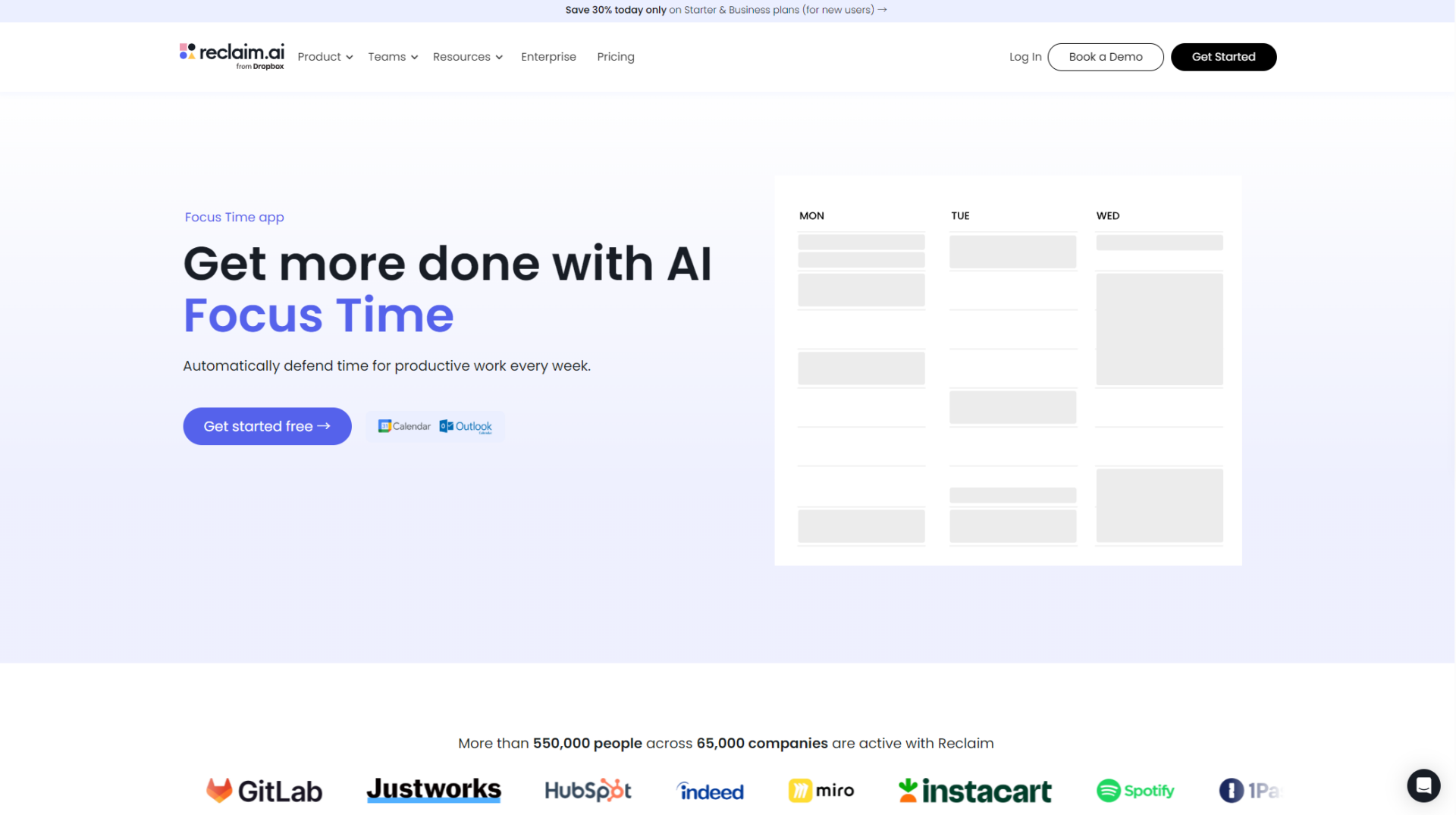Click the Indeed logo
1456x815 pixels.
coord(710,791)
